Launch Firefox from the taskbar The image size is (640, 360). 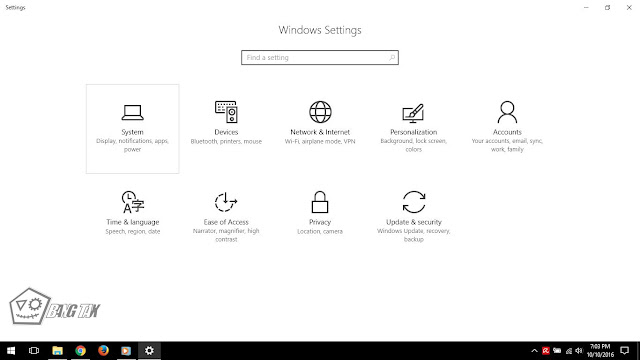click(x=103, y=351)
